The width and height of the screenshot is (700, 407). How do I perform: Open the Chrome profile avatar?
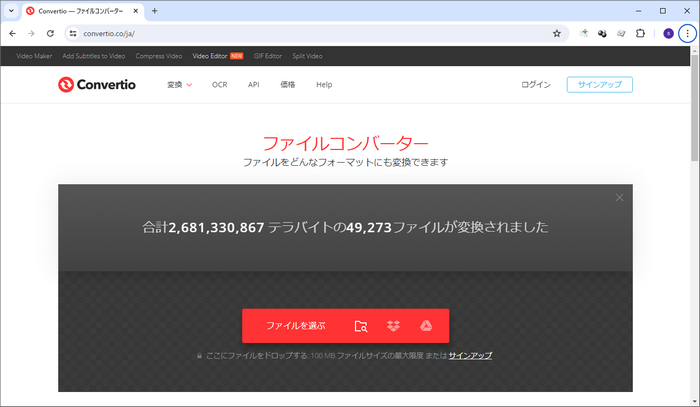[x=668, y=33]
